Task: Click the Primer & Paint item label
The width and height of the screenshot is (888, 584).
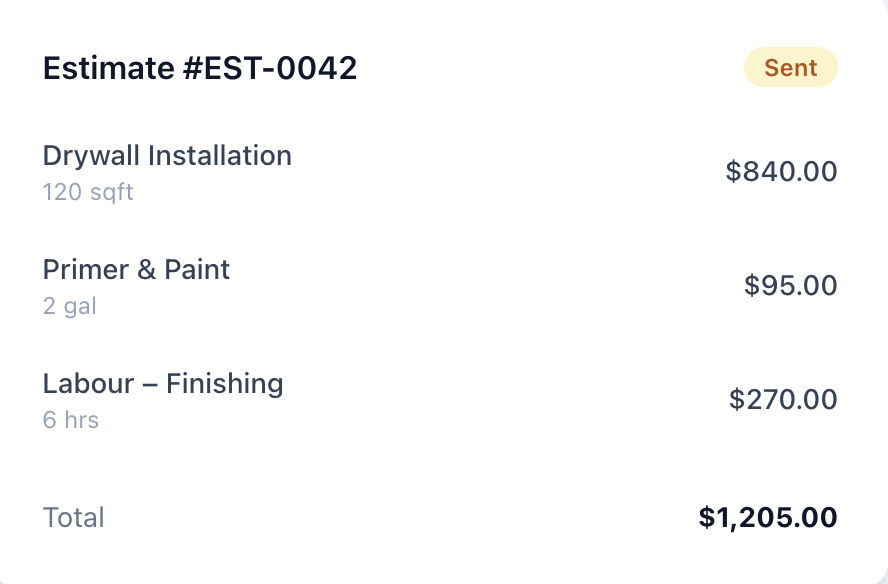Action: coord(136,269)
